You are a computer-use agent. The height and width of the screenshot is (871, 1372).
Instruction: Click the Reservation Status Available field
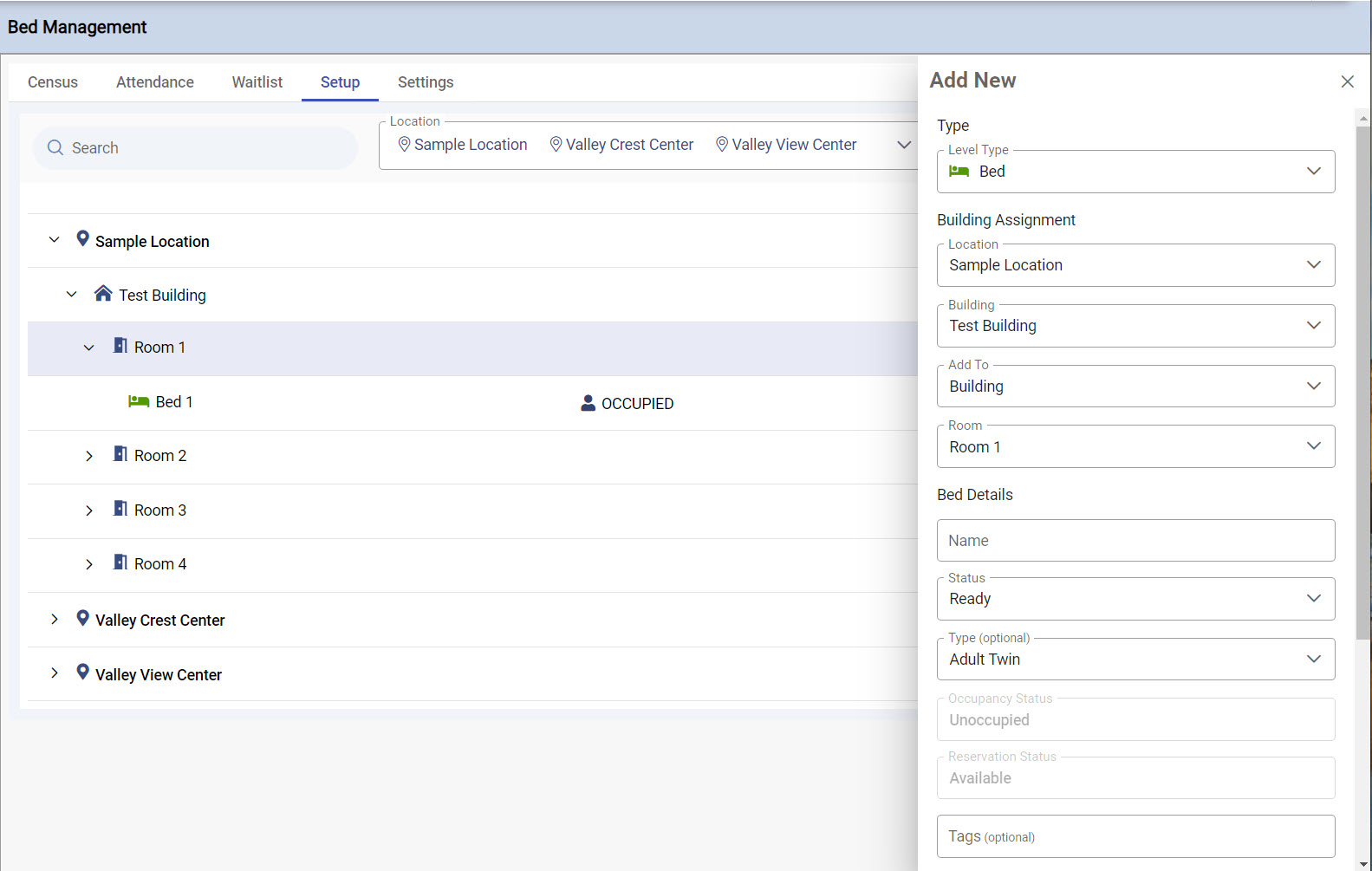pyautogui.click(x=1135, y=777)
